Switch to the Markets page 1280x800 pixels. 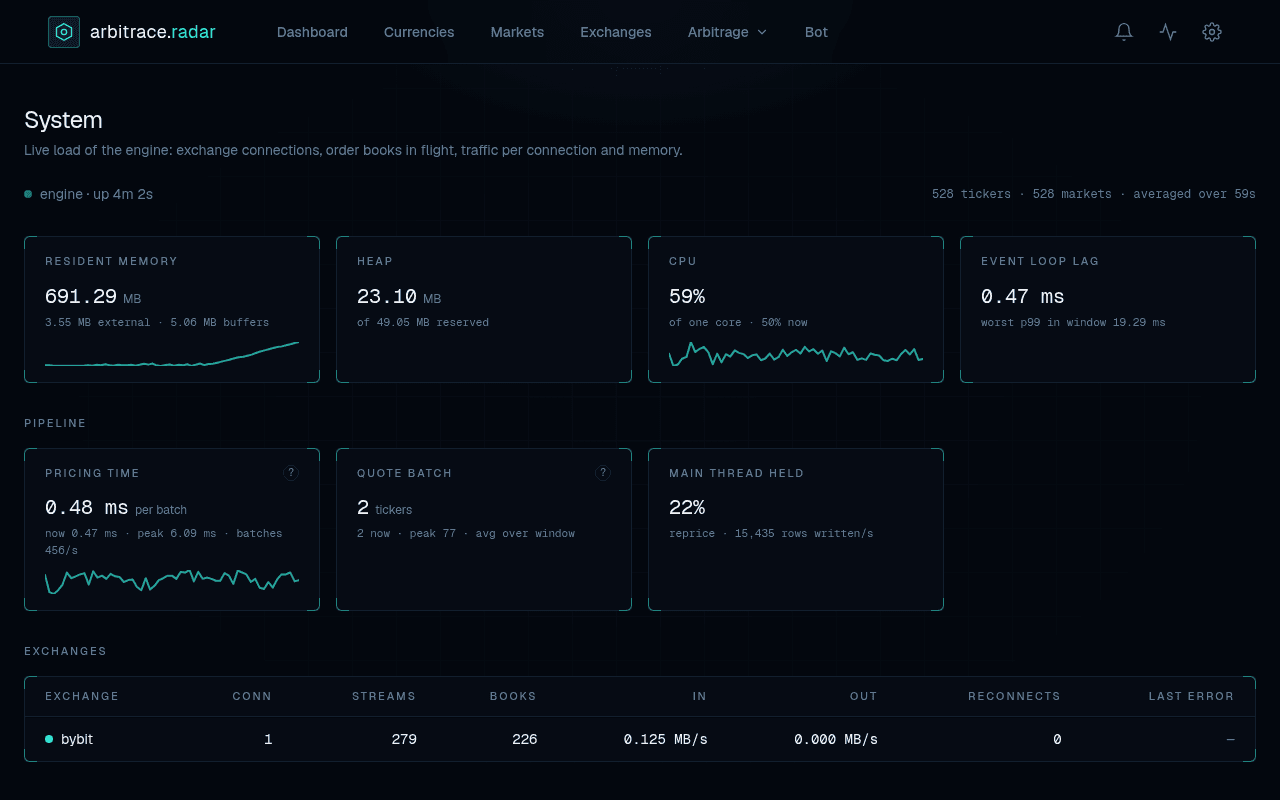tap(517, 32)
